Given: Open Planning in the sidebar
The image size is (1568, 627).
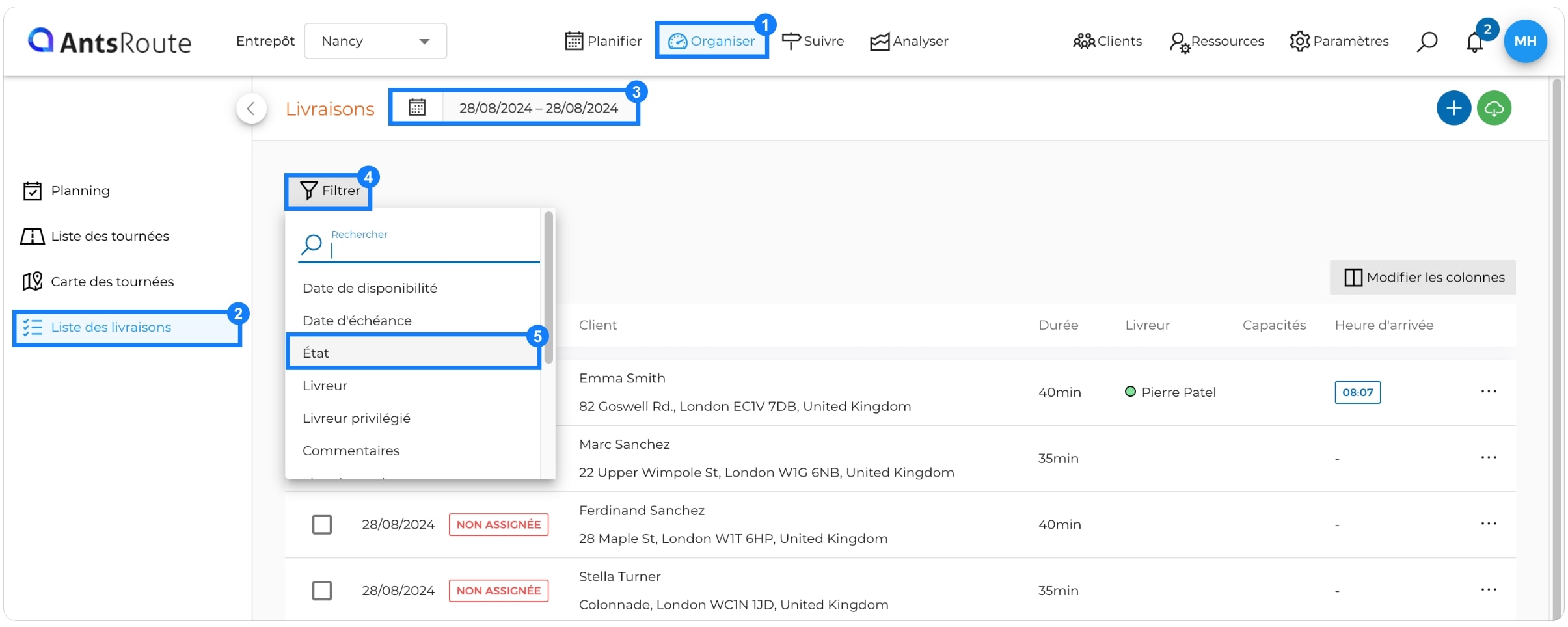Looking at the screenshot, I should (x=66, y=191).
